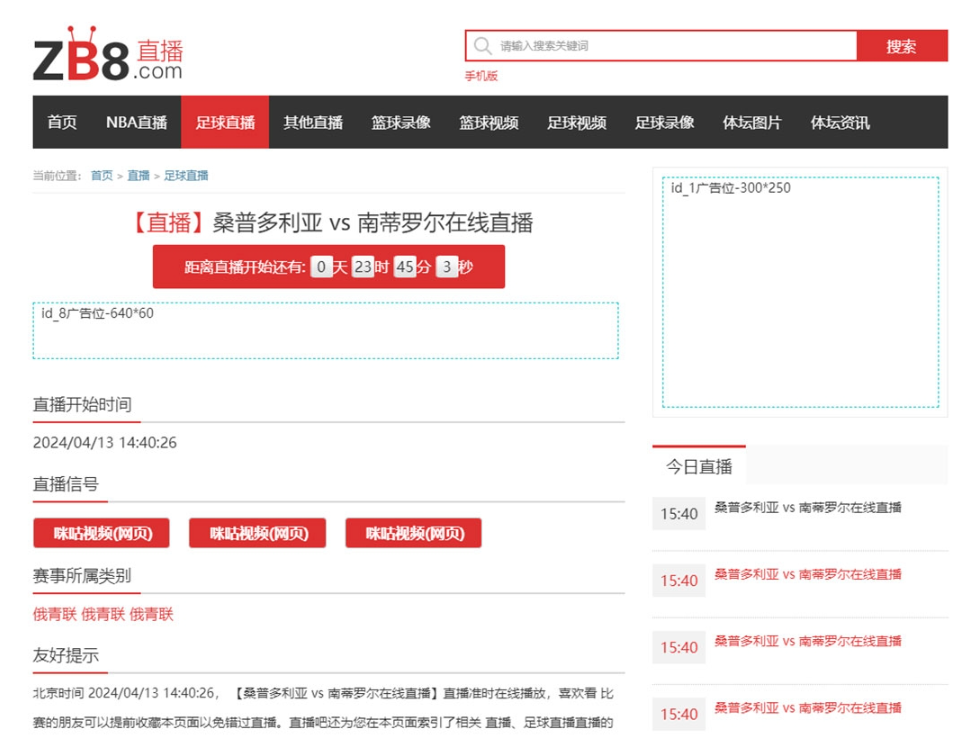This screenshot has height=736, width=969.
Task: Focus the search keyword input field
Action: coord(675,46)
